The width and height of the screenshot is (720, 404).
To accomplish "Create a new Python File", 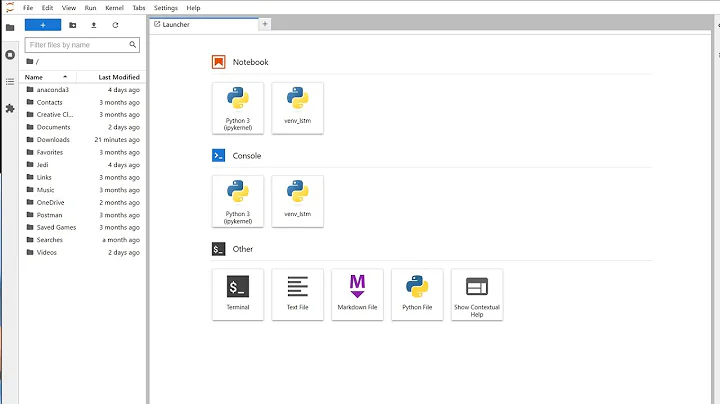I will pyautogui.click(x=417, y=295).
